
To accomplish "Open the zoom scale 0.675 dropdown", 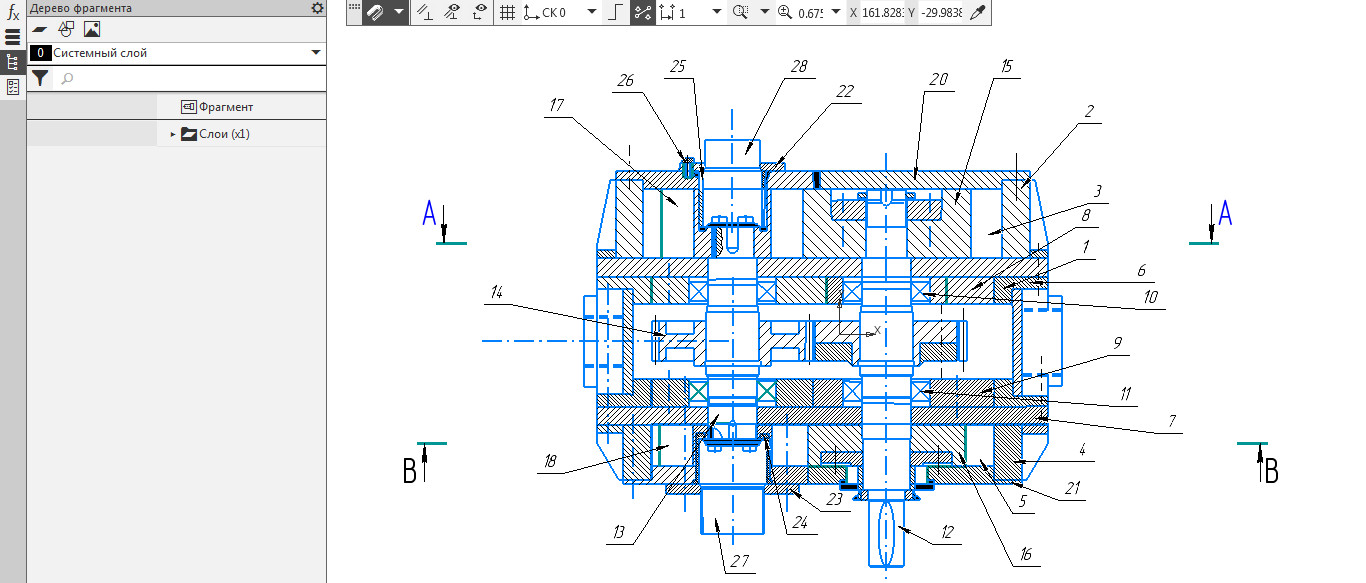I will pos(836,13).
